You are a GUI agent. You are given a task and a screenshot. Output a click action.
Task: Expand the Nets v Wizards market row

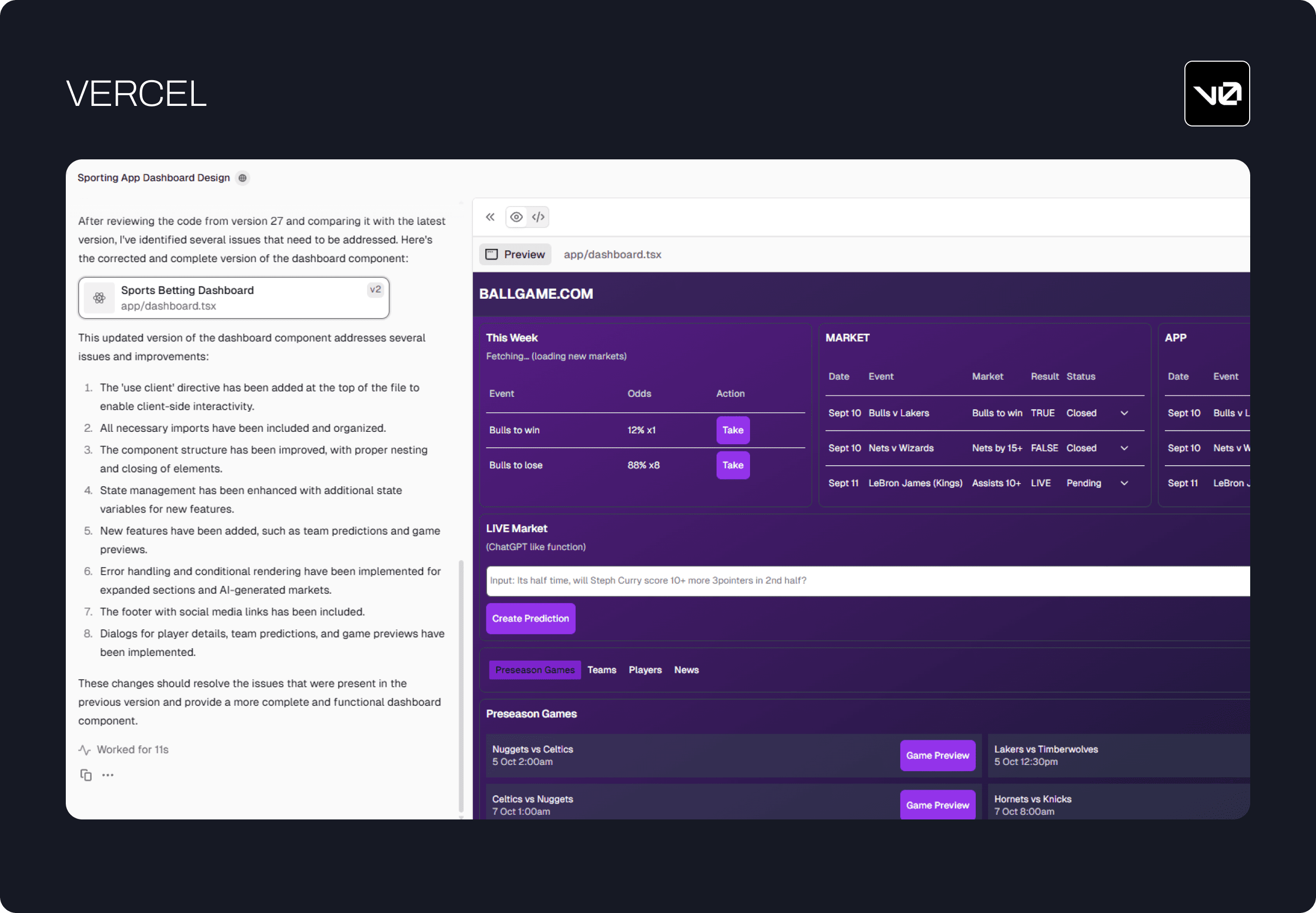[x=1124, y=448]
